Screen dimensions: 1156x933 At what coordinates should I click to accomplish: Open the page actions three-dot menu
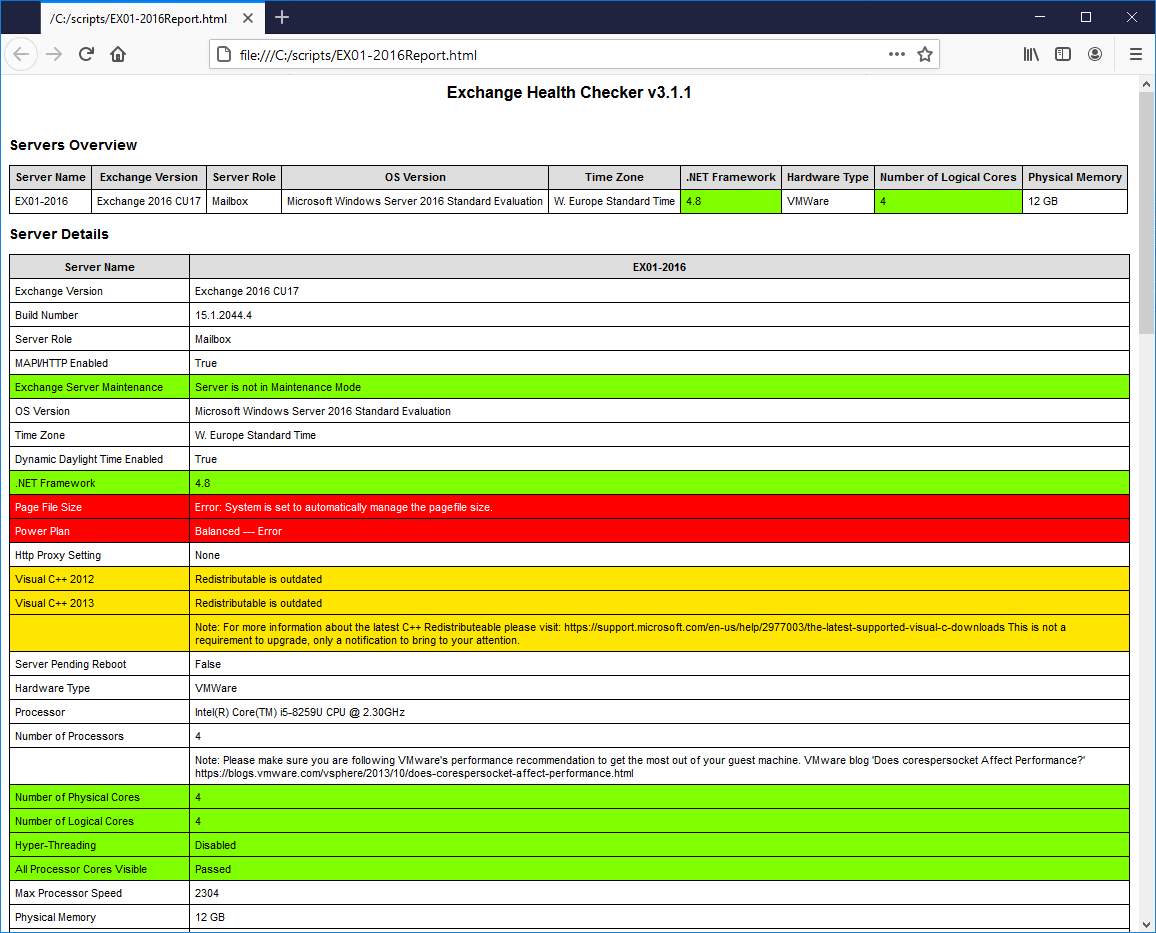[896, 55]
